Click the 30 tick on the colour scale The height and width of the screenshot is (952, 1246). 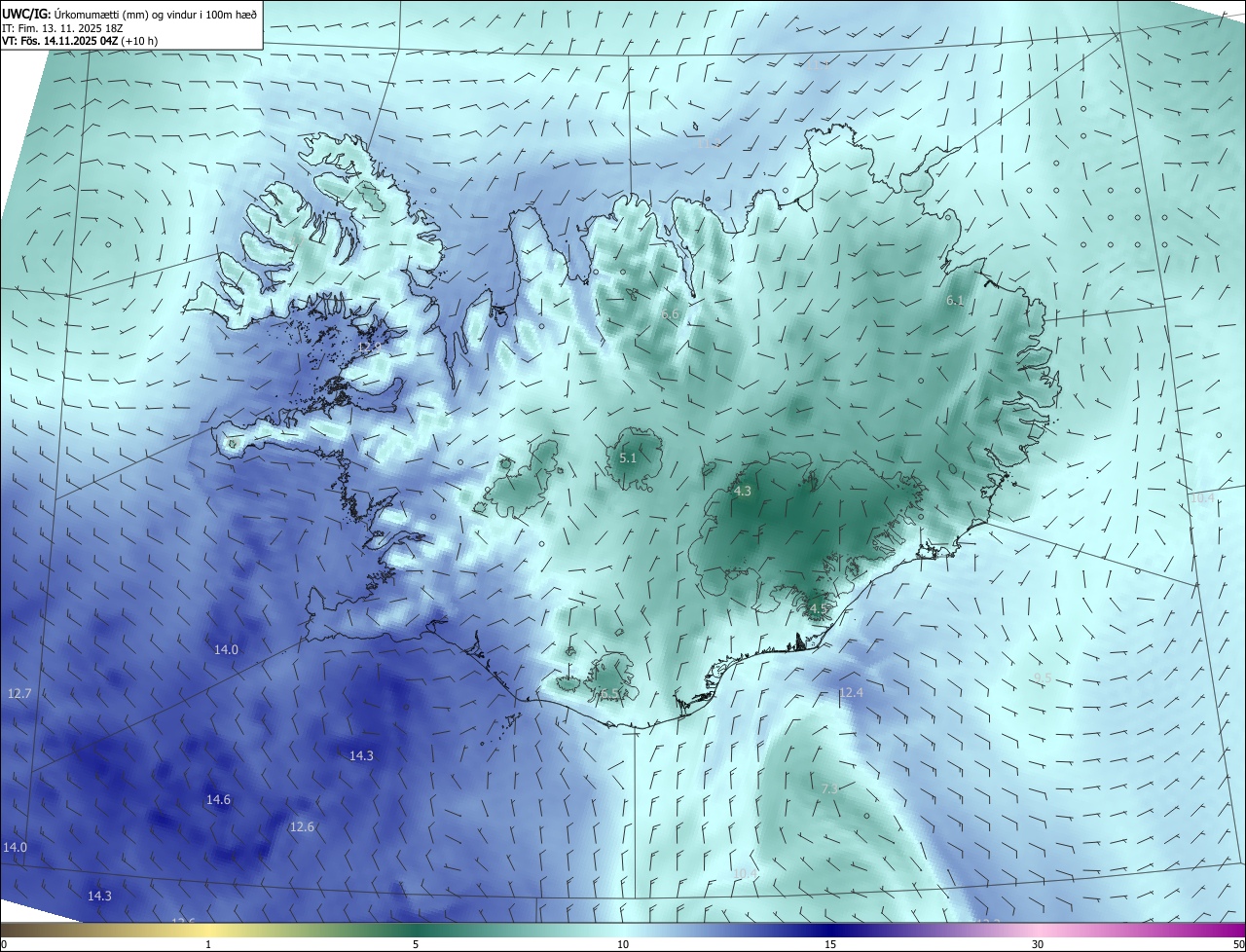coord(1038,945)
